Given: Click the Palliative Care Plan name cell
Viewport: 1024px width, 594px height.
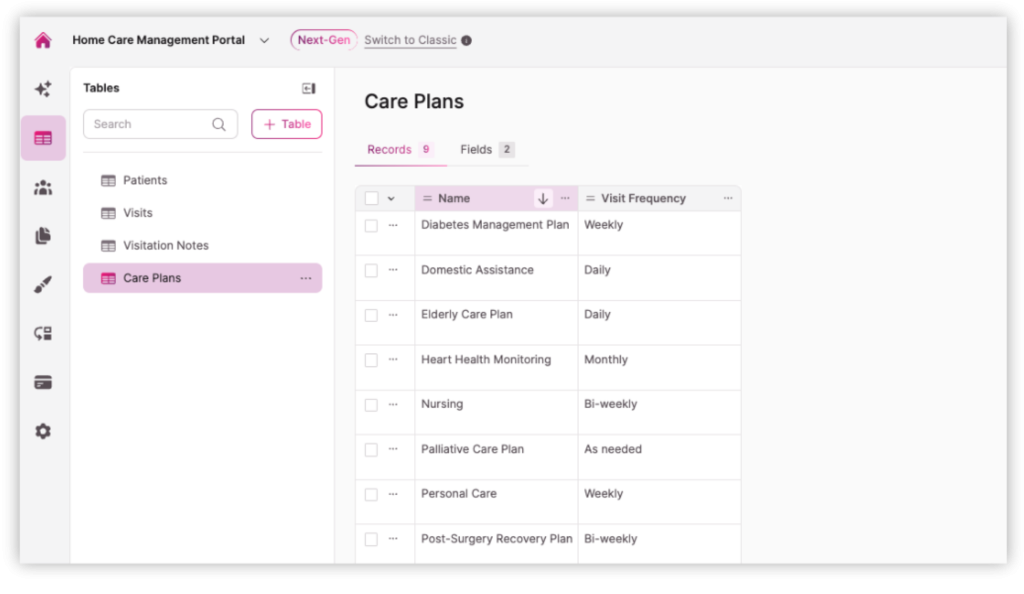Looking at the screenshot, I should pyautogui.click(x=496, y=458).
